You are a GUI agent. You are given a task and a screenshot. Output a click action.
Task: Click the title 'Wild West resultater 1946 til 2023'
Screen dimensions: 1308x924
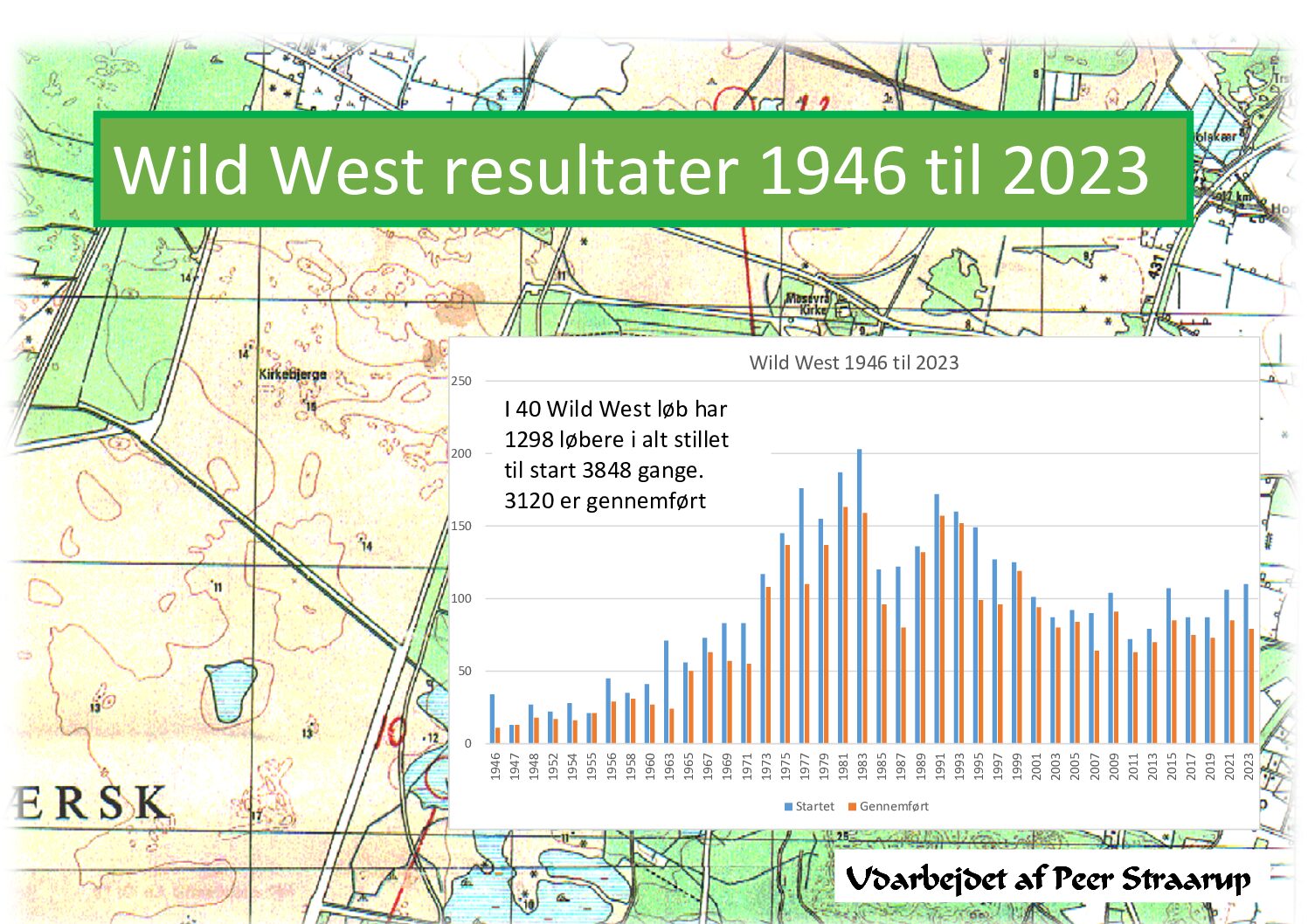point(631,169)
